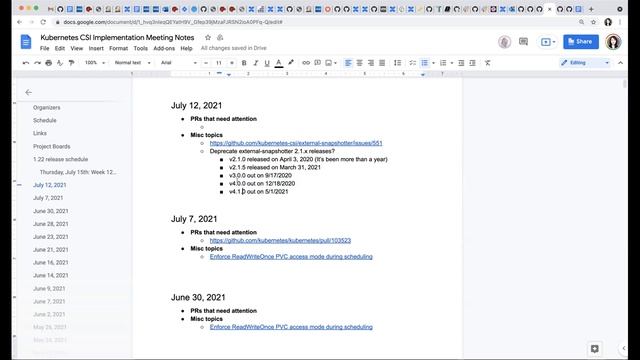The width and height of the screenshot is (640, 360).
Task: Click the font size field
Action: tap(219, 63)
